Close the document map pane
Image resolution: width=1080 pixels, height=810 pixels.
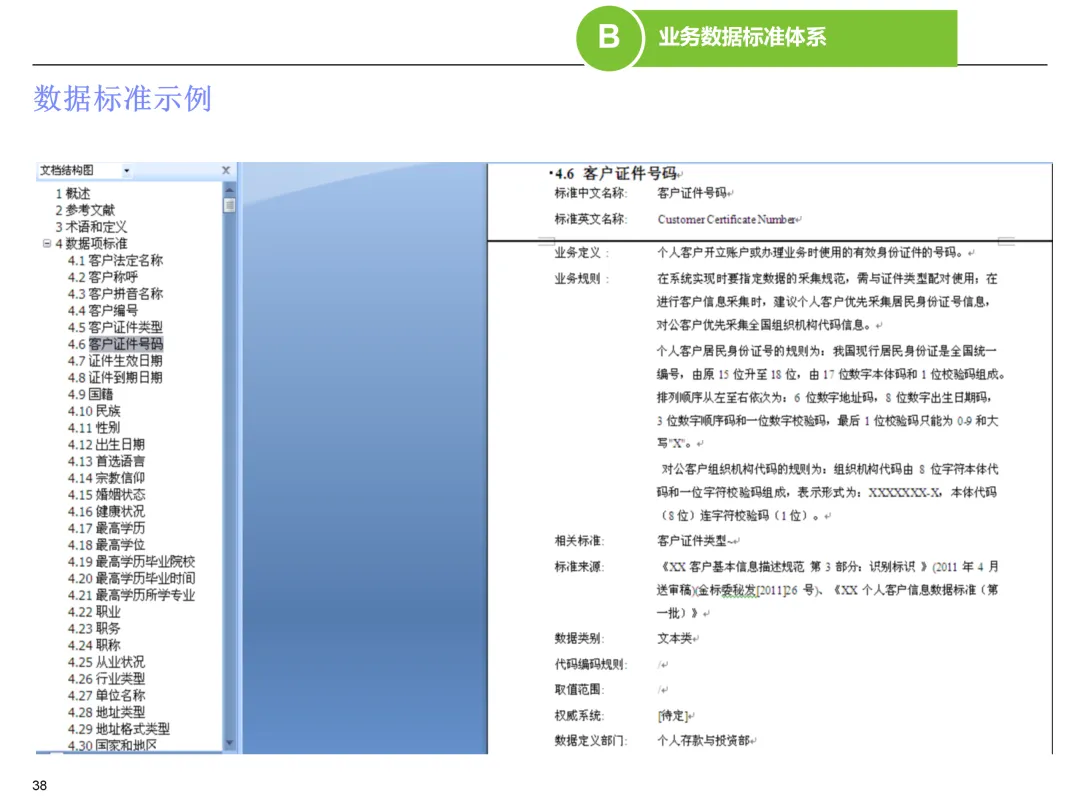click(226, 170)
